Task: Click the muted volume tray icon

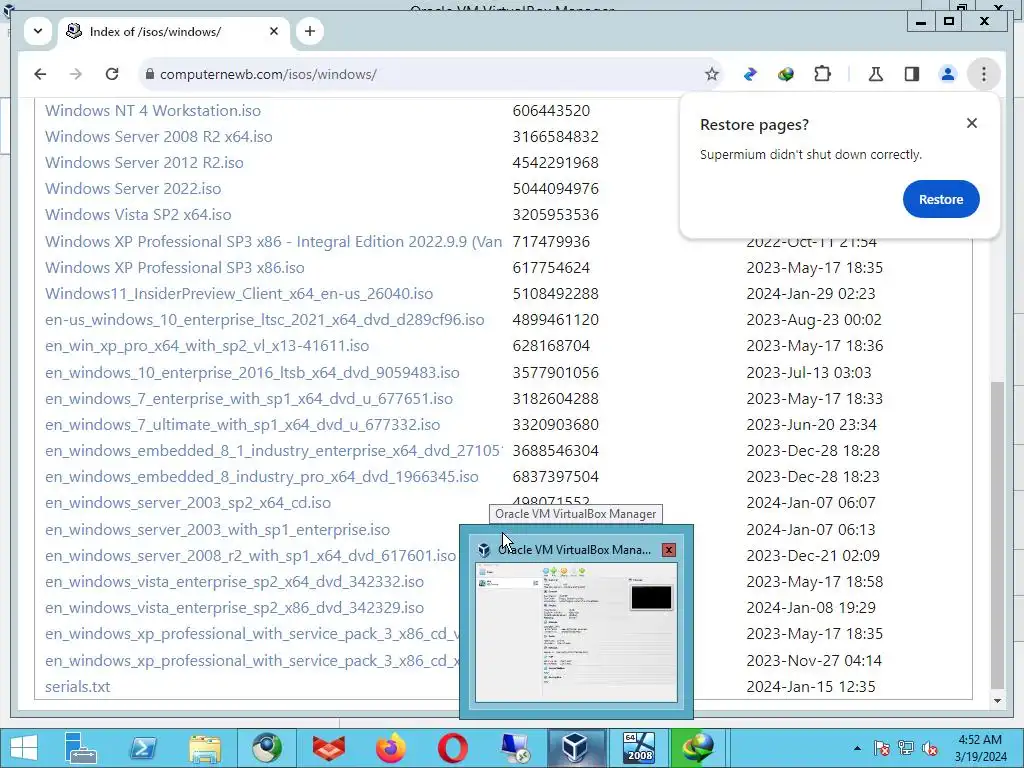Action: (930, 748)
